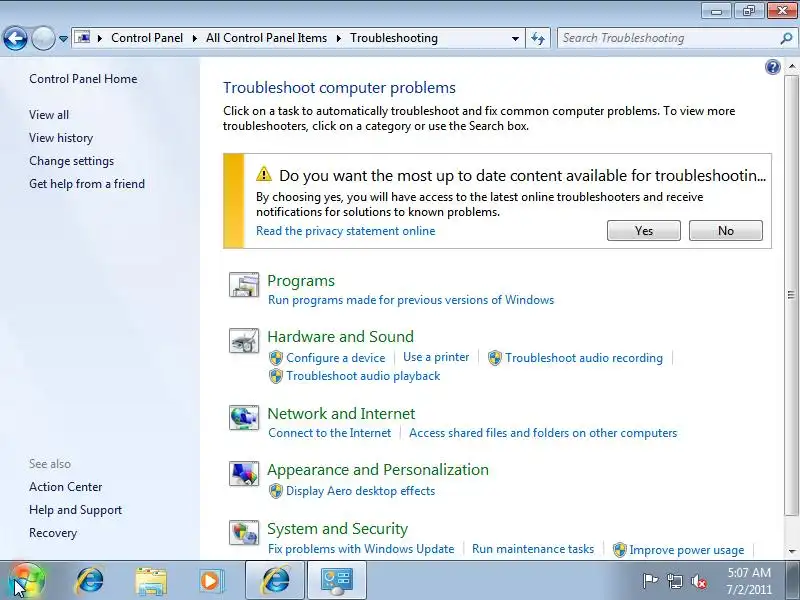Click the magnifier search icon
Viewport: 800px width, 600px height.
tap(786, 38)
